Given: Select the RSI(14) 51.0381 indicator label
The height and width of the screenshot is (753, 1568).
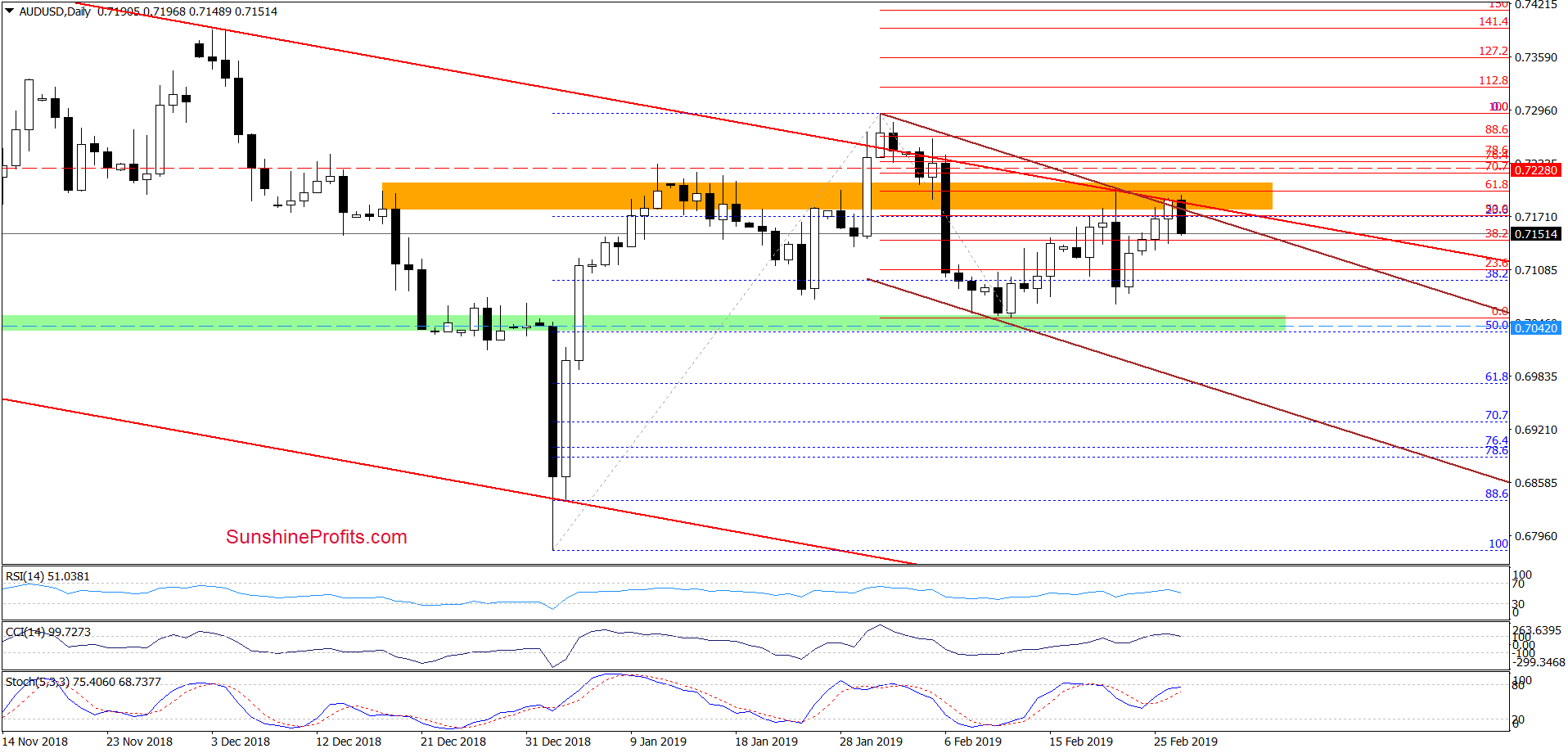Looking at the screenshot, I should (47, 576).
